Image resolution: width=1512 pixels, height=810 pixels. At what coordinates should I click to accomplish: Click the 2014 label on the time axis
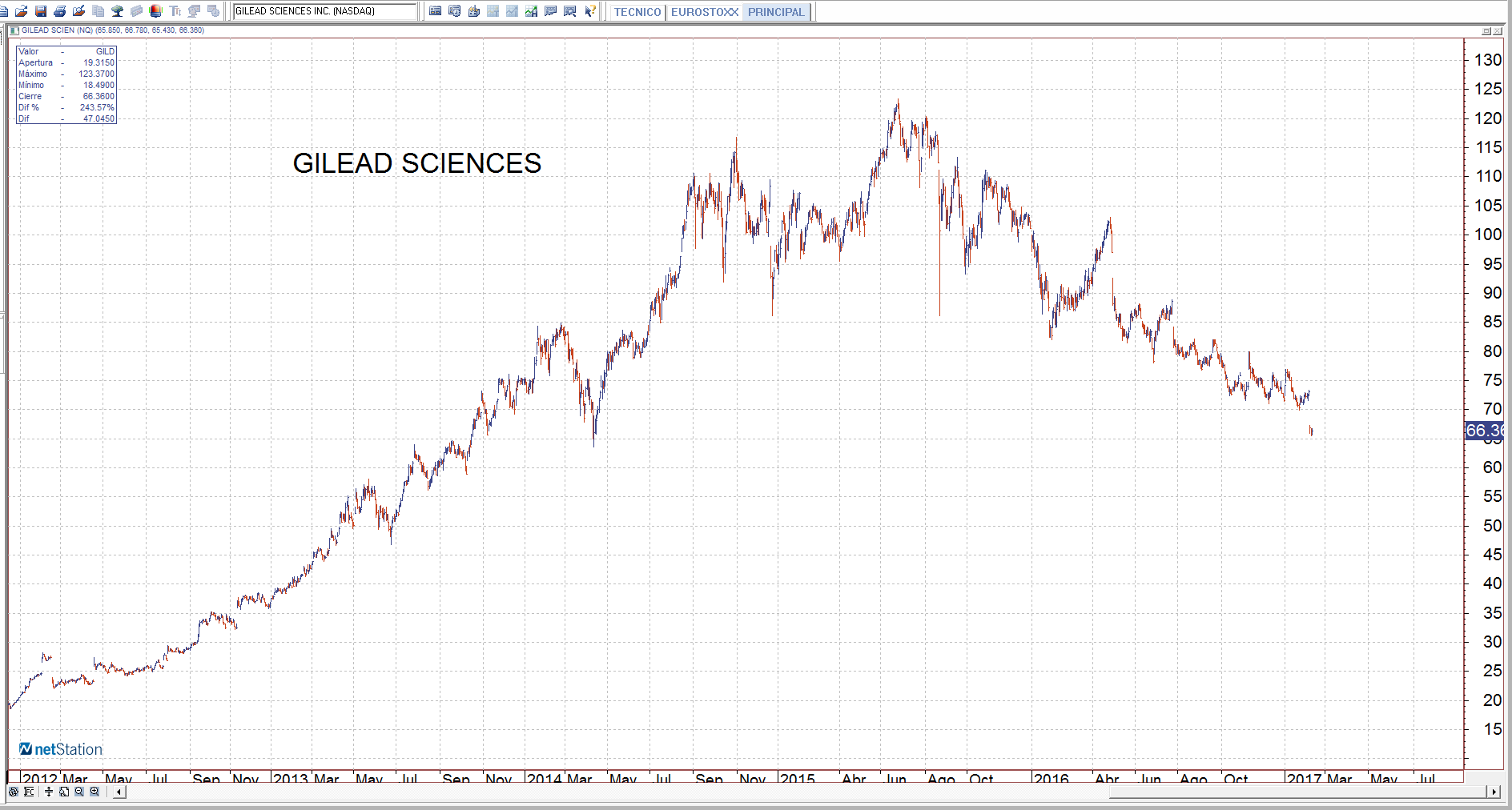click(x=544, y=778)
